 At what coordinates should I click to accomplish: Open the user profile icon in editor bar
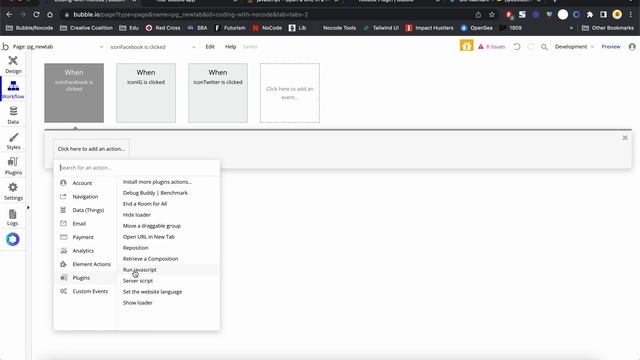click(x=632, y=47)
